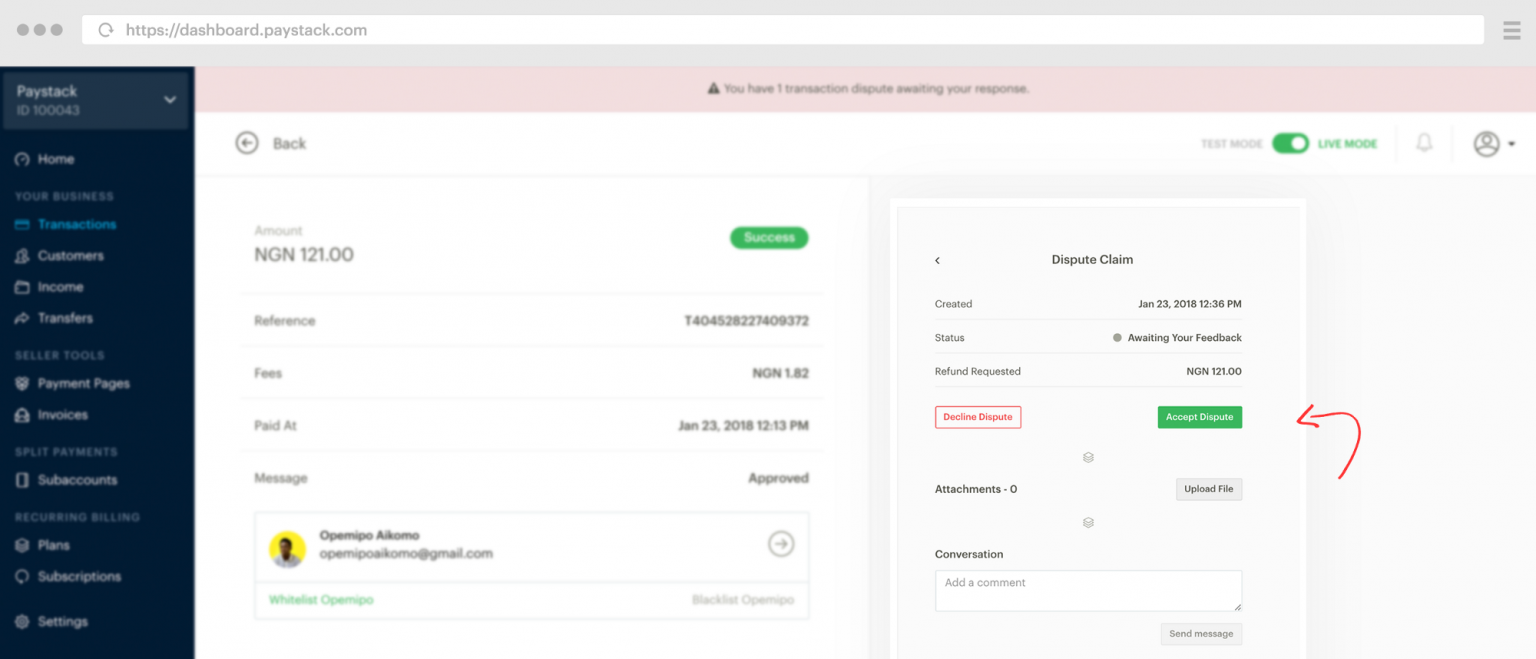Viewport: 1536px width, 659px height.
Task: Open the notification bell
Action: coord(1424,143)
